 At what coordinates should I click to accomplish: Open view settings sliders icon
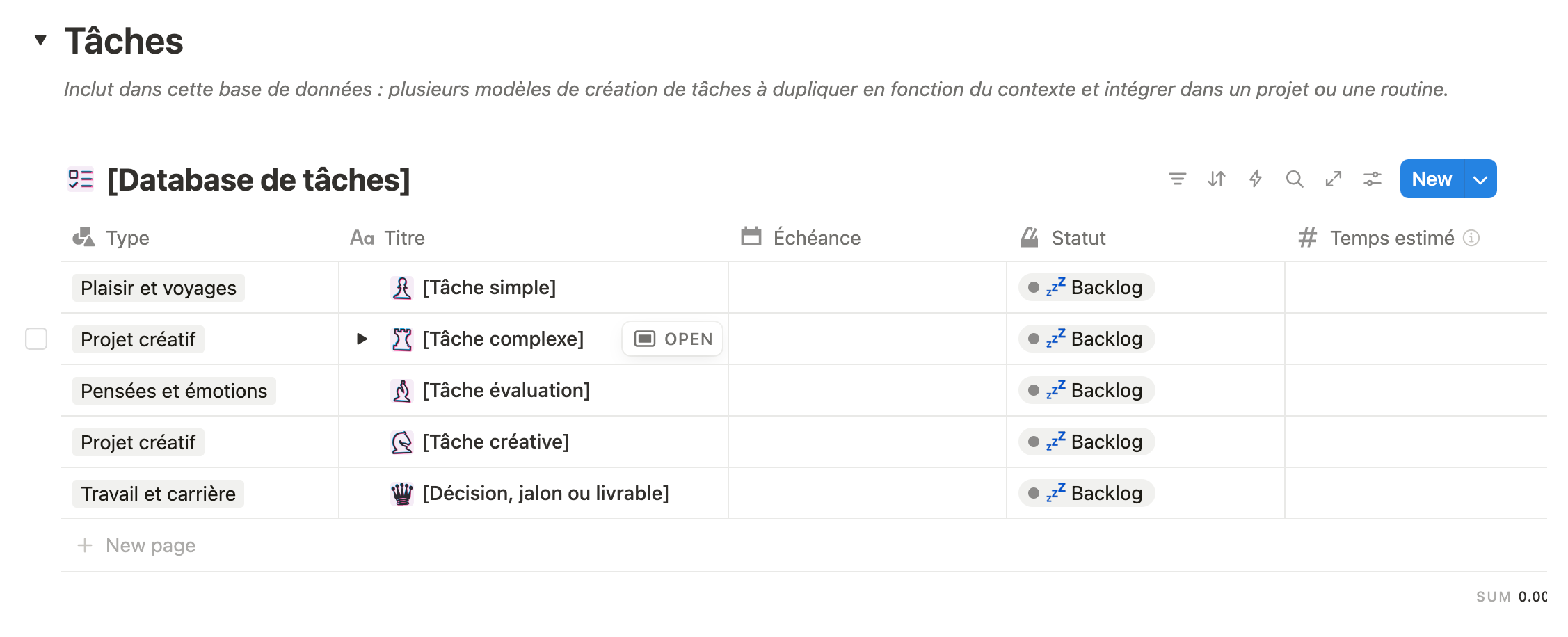click(1372, 179)
